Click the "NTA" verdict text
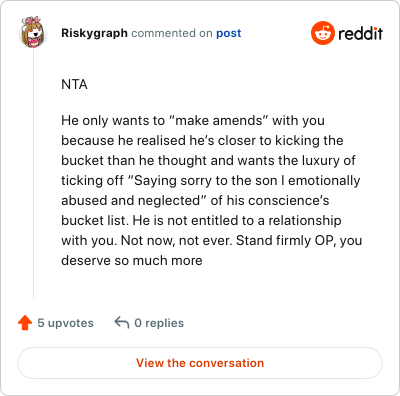Screen dimensions: 400x396 point(74,84)
